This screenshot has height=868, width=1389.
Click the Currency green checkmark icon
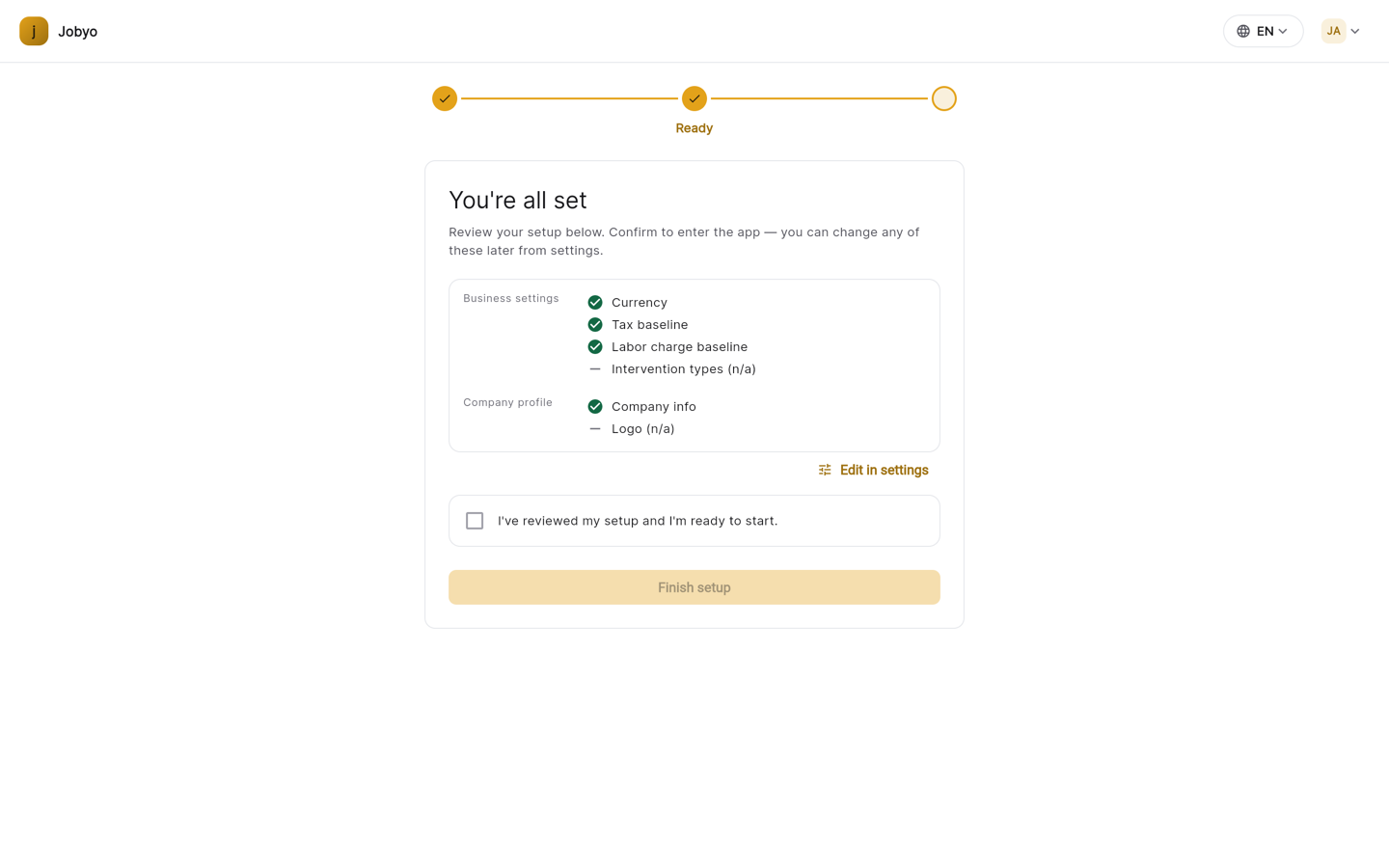(x=595, y=302)
